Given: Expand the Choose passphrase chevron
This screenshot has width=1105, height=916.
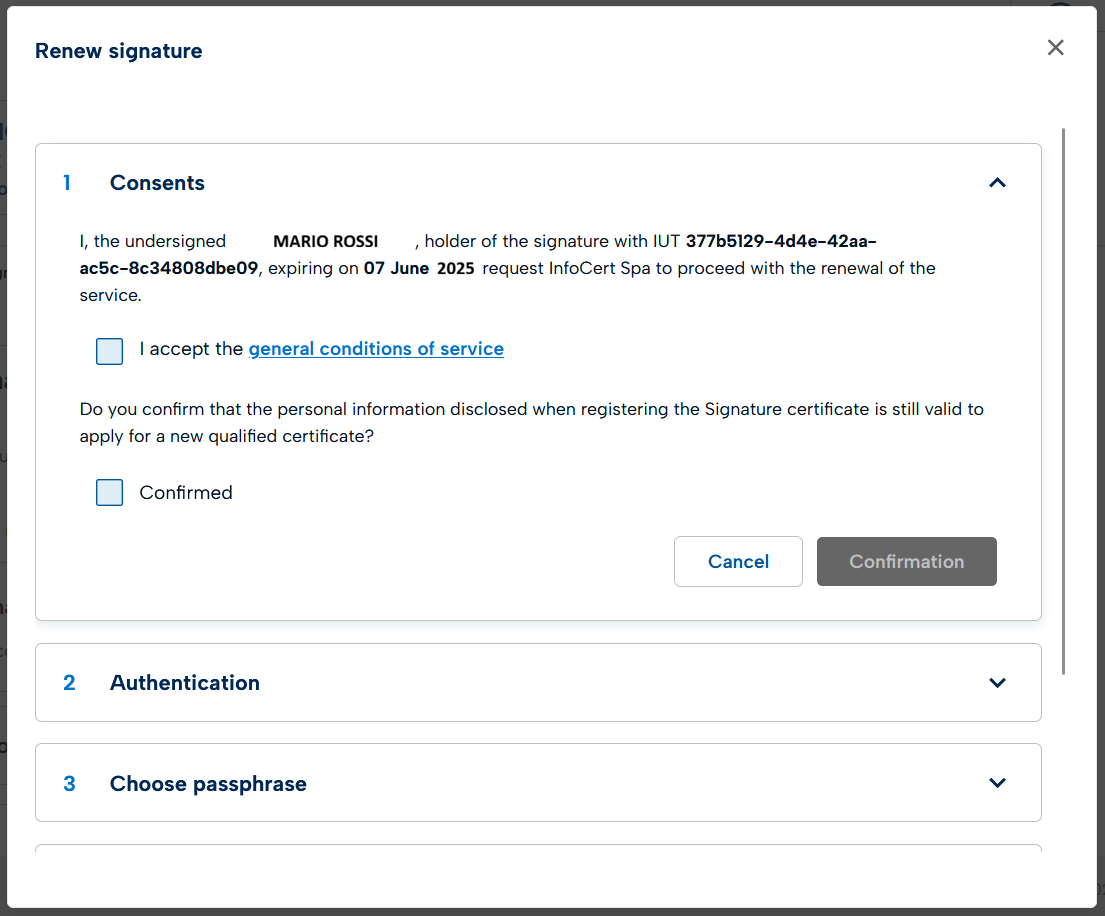Looking at the screenshot, I should (x=997, y=783).
